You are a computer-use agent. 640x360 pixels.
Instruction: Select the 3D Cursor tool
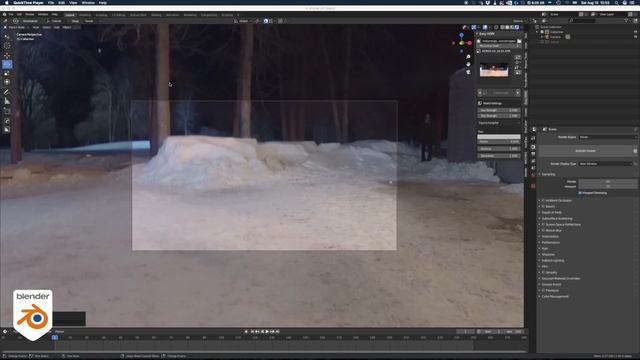pyautogui.click(x=7, y=46)
